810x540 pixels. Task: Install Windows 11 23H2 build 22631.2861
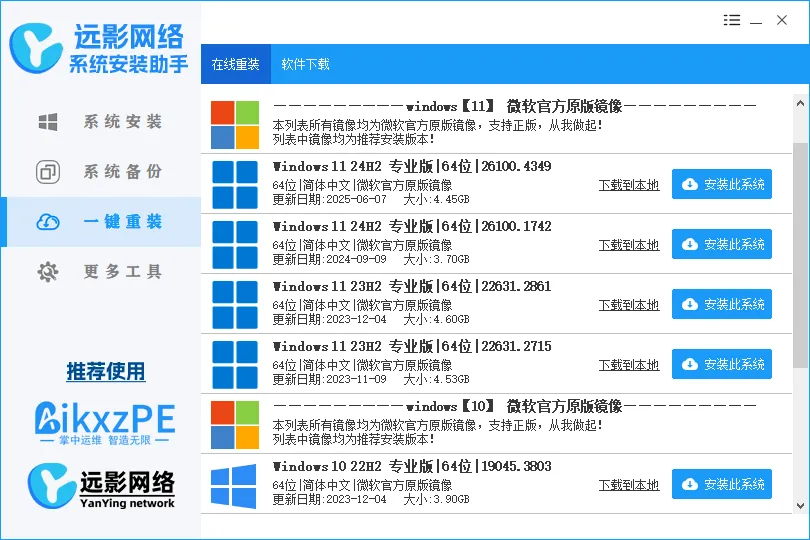[x=722, y=304]
